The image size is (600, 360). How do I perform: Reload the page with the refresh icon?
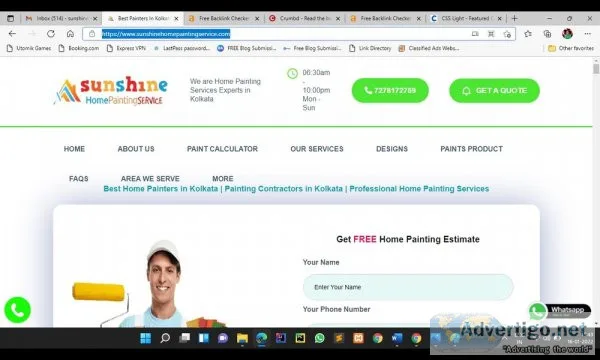51,34
